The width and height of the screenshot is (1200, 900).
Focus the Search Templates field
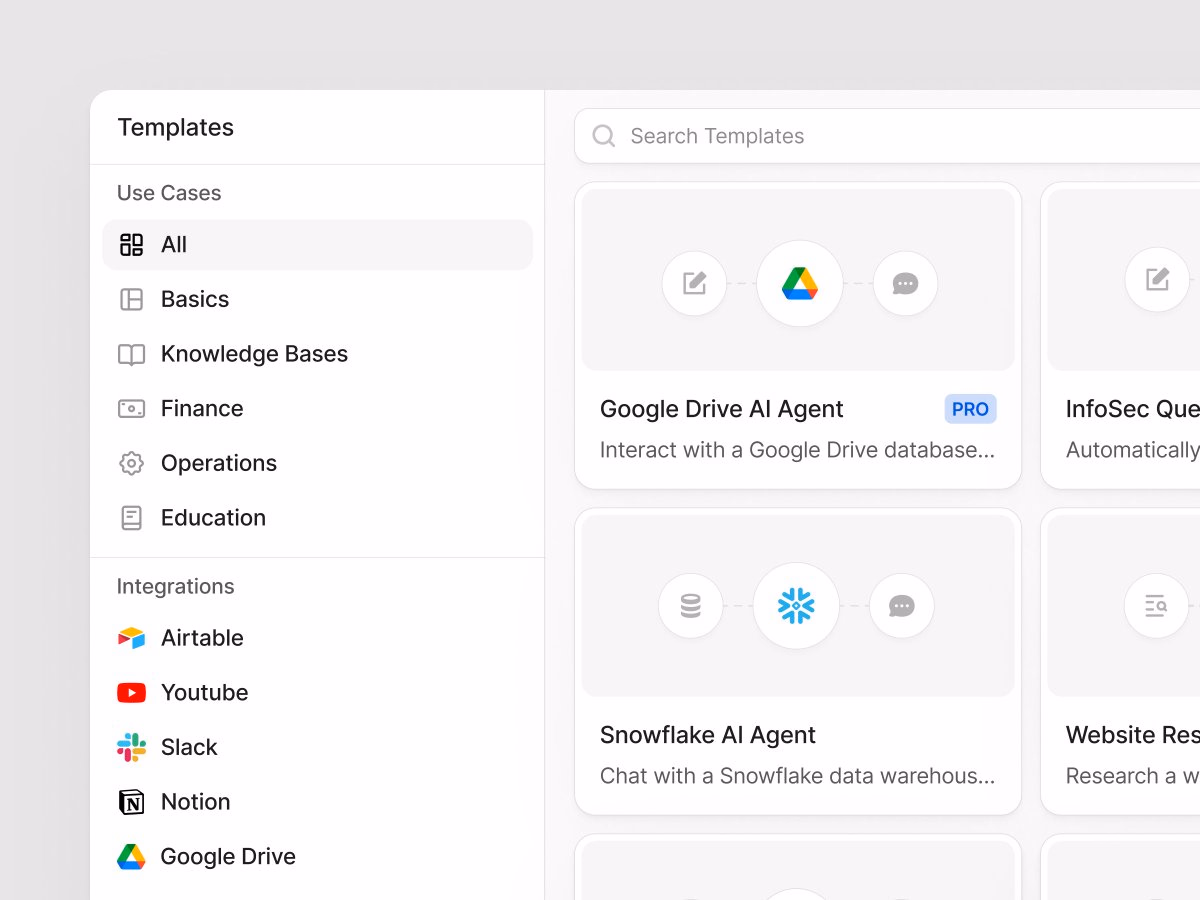[x=888, y=136]
